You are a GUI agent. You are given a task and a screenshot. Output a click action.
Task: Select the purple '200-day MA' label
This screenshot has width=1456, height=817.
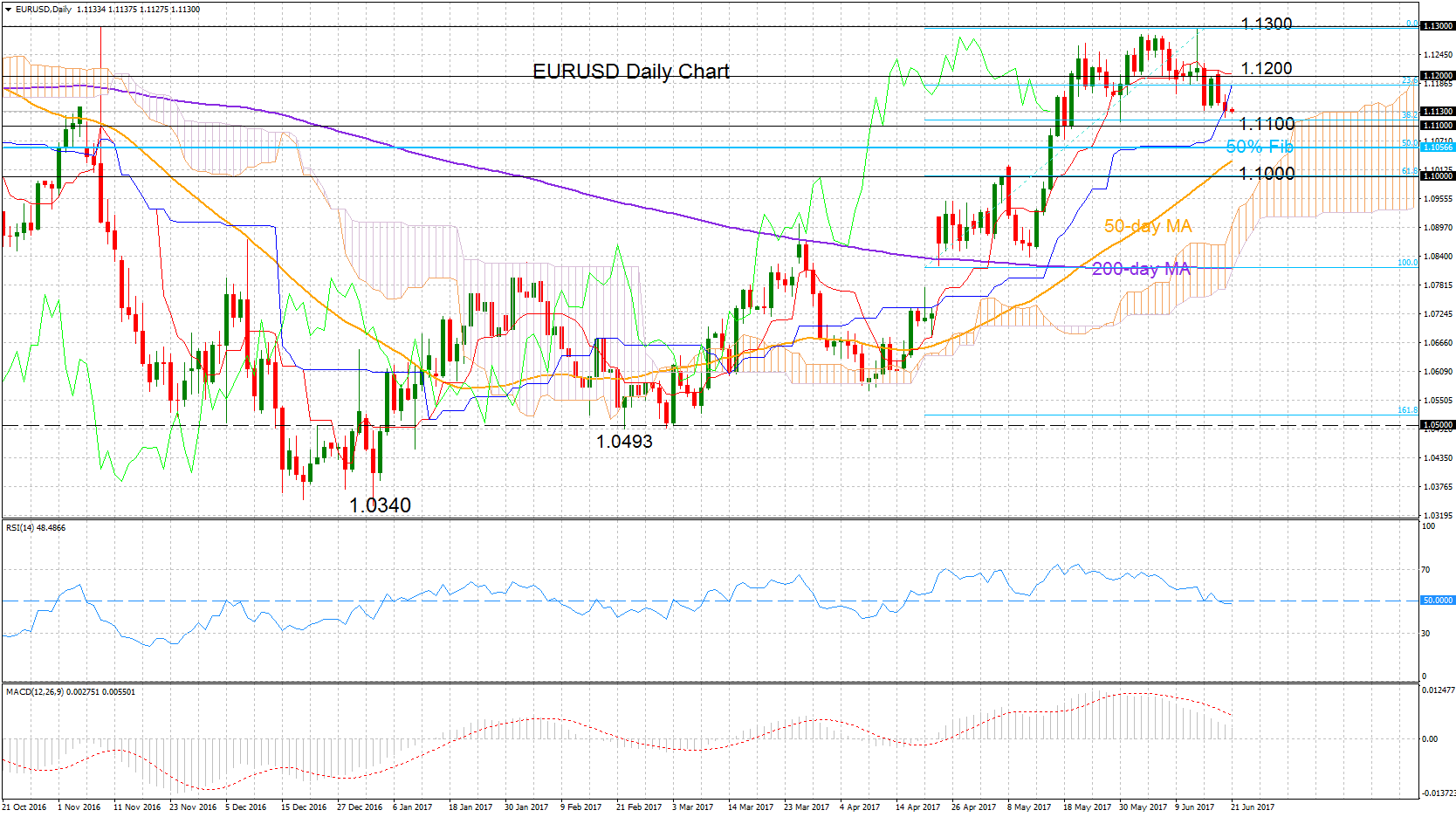pyautogui.click(x=1141, y=269)
